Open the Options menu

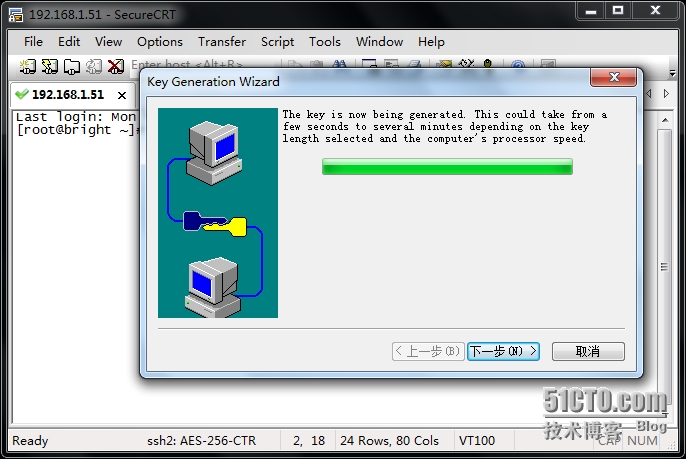click(x=160, y=42)
